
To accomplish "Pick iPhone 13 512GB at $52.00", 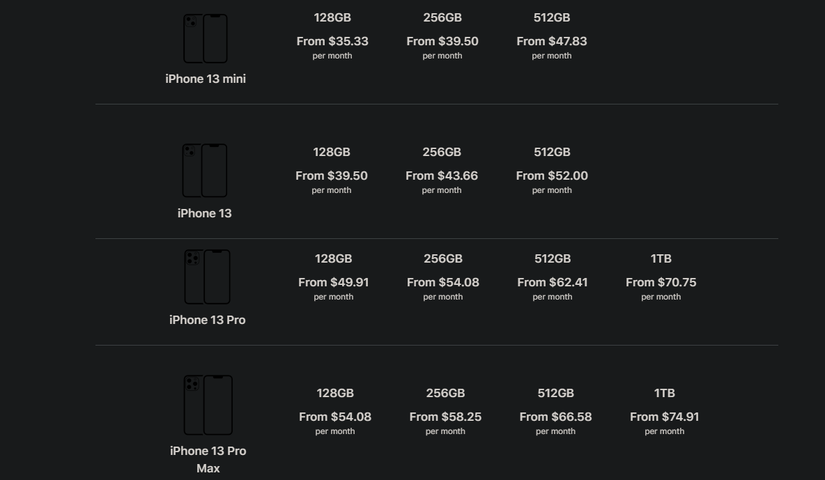I will pos(552,170).
